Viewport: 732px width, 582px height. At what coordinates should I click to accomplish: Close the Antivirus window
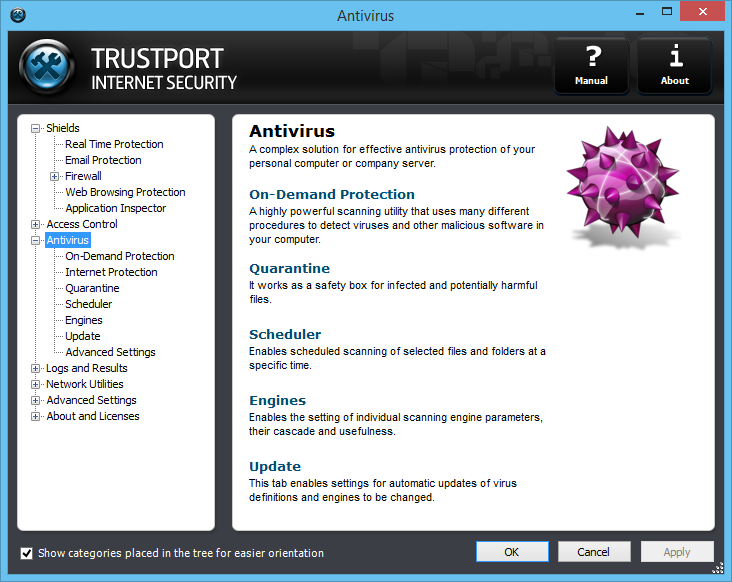coord(703,12)
